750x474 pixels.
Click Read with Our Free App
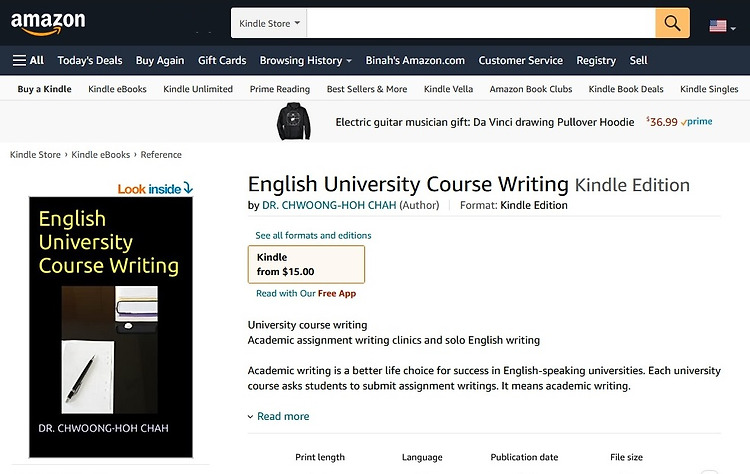[x=306, y=293]
